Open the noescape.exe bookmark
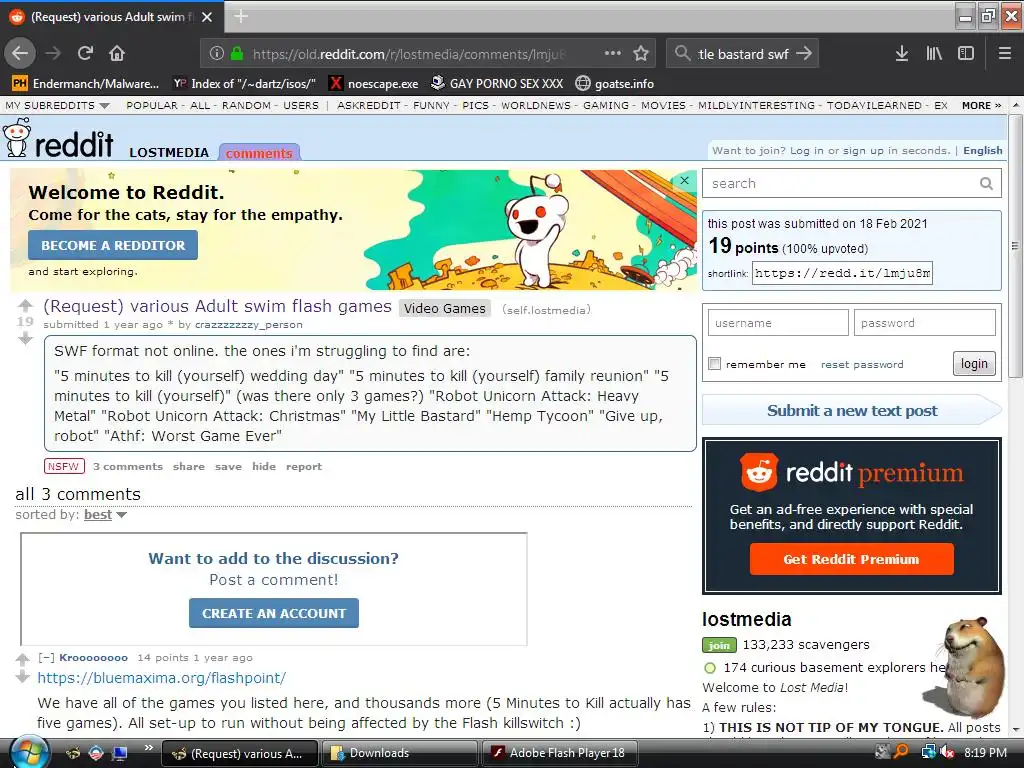 pos(374,84)
